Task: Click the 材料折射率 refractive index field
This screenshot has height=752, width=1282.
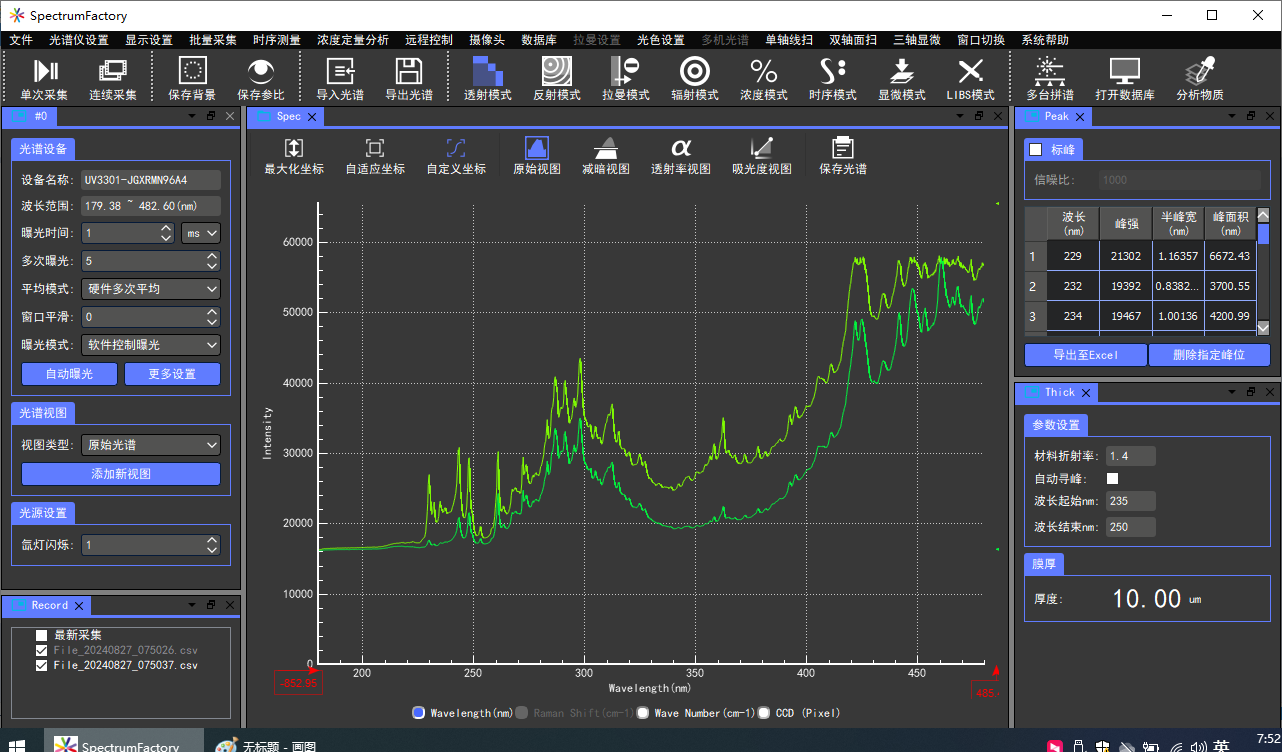Action: pyautogui.click(x=1130, y=456)
